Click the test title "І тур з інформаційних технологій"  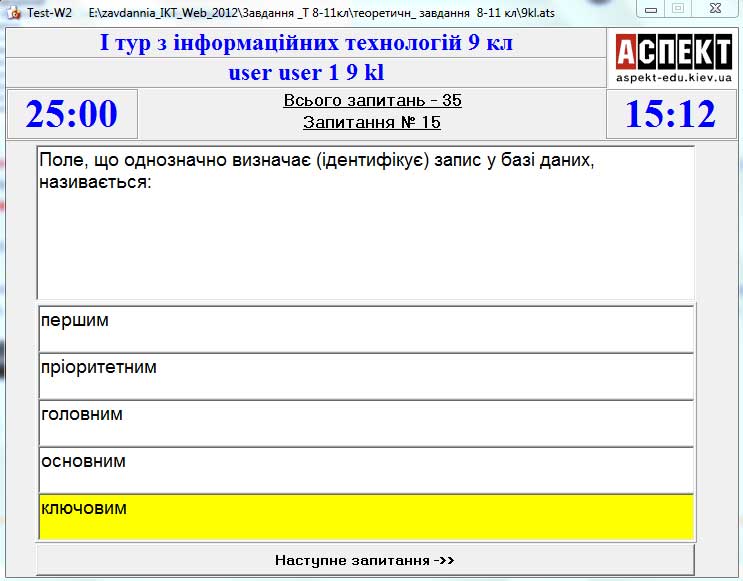point(306,44)
